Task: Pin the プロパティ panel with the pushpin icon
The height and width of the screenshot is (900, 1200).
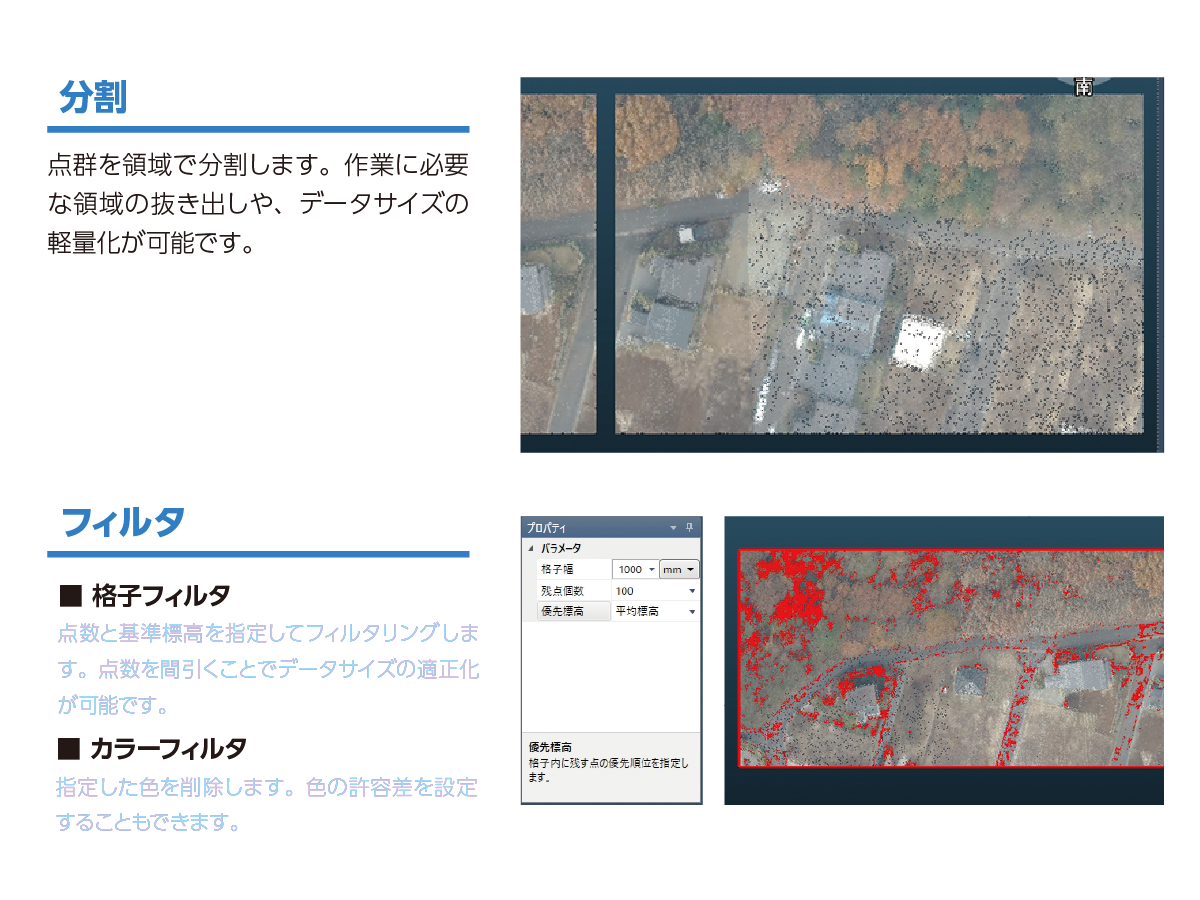Action: point(689,527)
